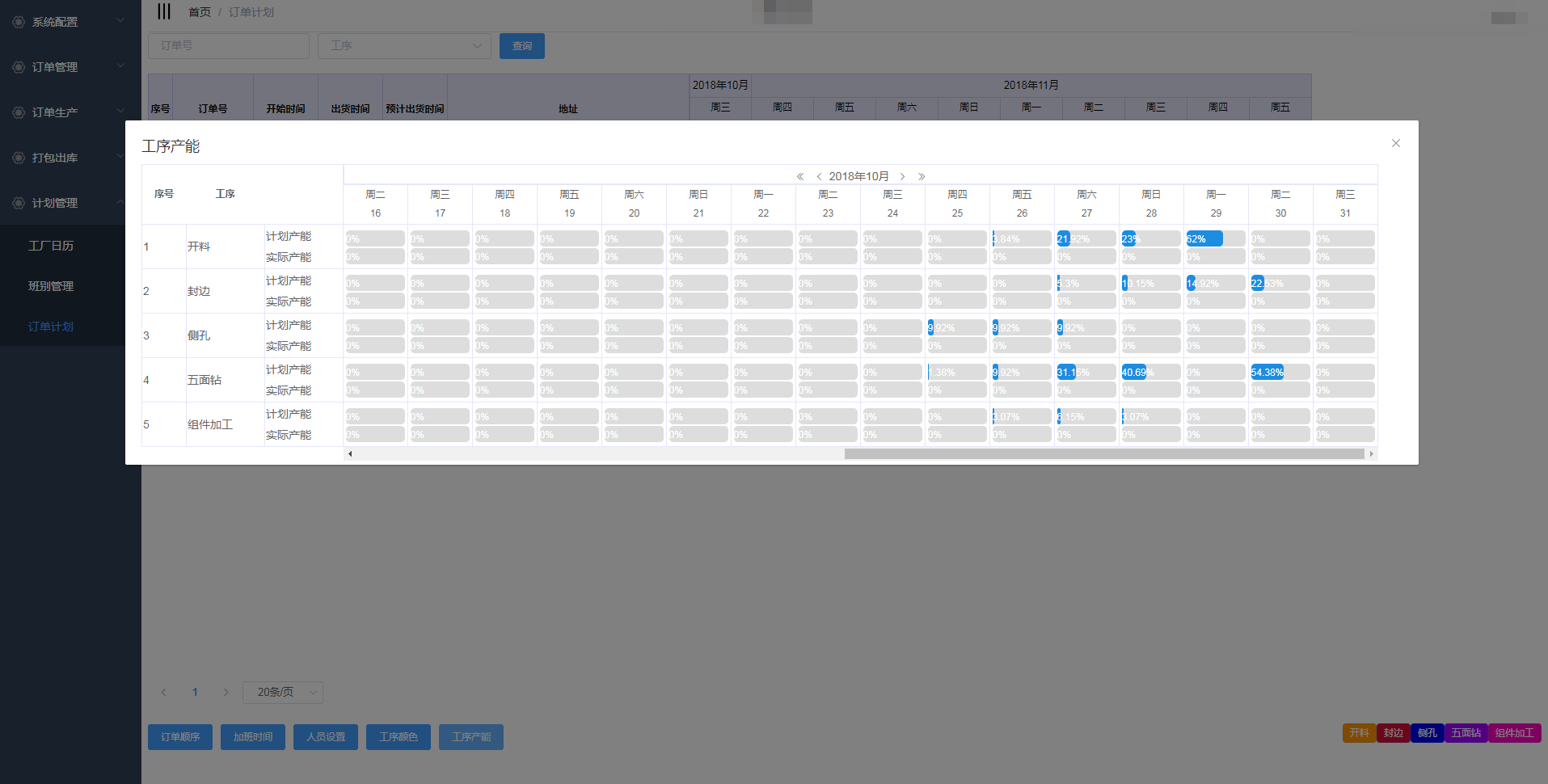
Task: Toggle sidebar collapse hamburger icon
Action: [164, 11]
